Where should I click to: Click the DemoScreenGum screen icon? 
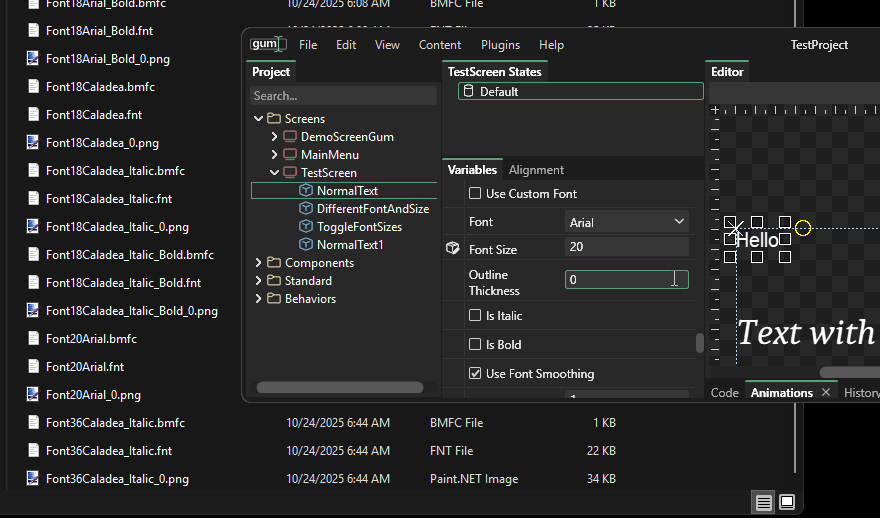(290, 137)
